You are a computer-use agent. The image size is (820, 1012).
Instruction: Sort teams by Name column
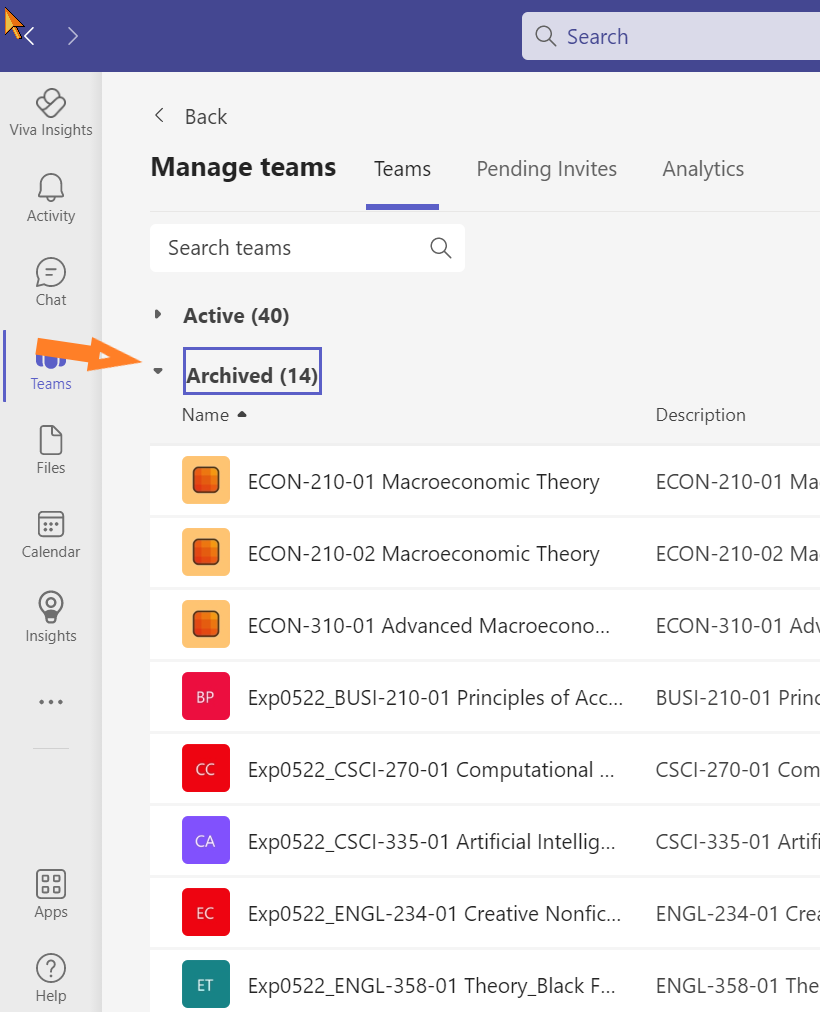[x=205, y=415]
